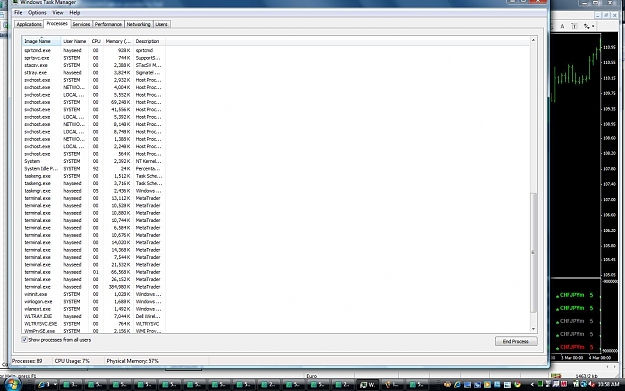Select the System process row
Viewport: 625px width, 391px height.
(x=93, y=161)
